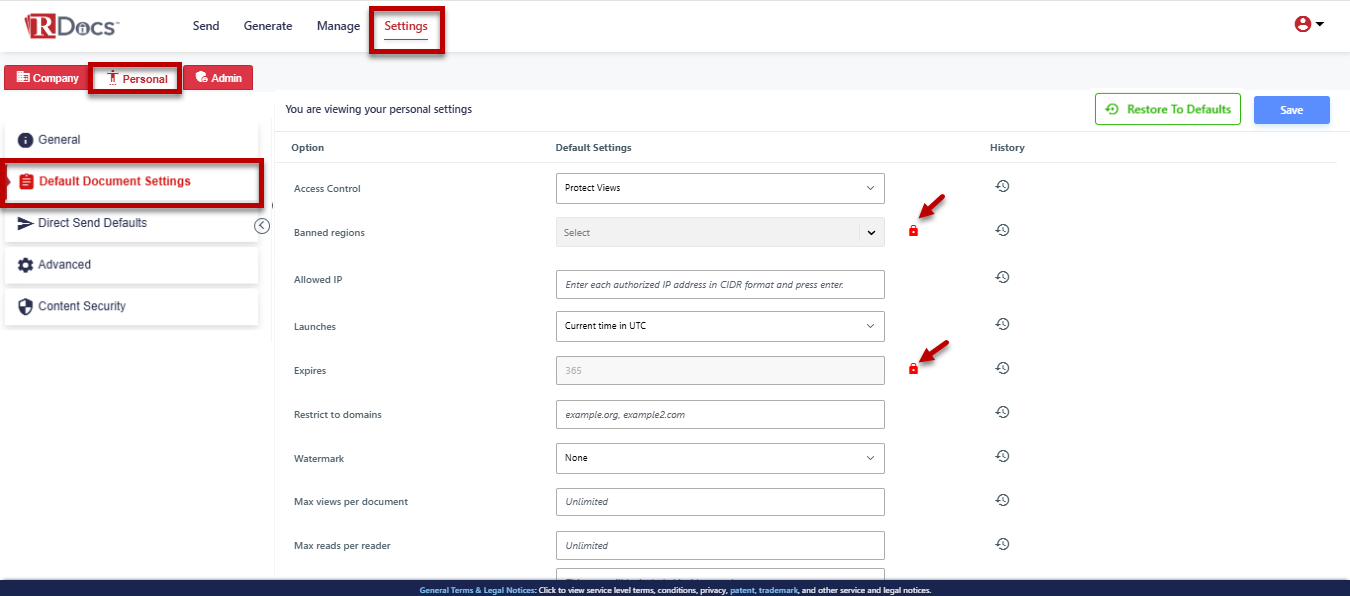Image resolution: width=1350 pixels, height=596 pixels.
Task: Open the user account profile icon
Action: click(x=1308, y=25)
